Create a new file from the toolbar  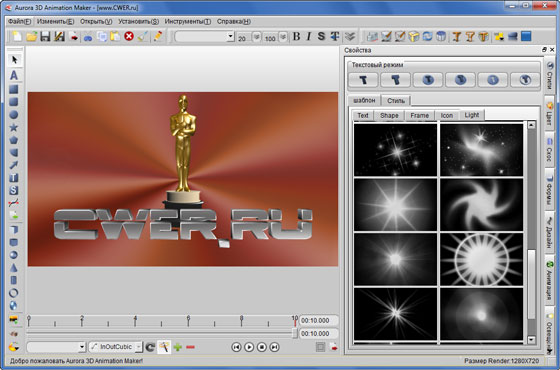(x=17, y=36)
